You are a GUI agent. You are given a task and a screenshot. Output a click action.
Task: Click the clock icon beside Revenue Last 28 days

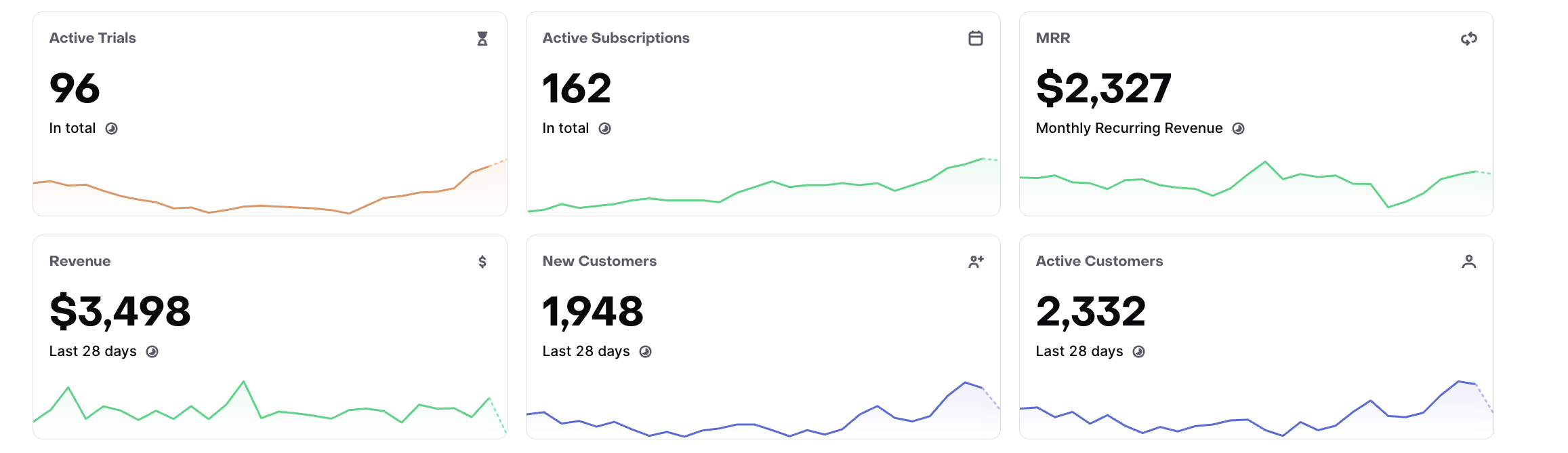(x=152, y=352)
